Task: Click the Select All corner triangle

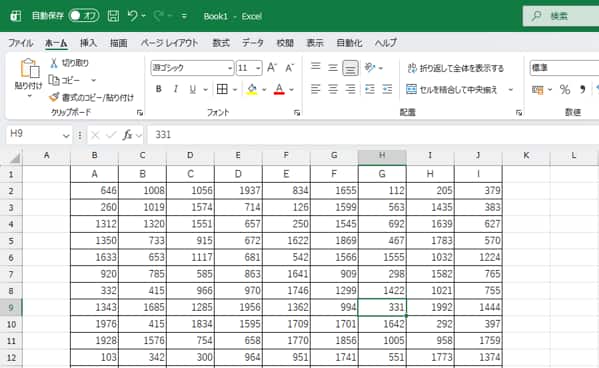Action: point(14,157)
